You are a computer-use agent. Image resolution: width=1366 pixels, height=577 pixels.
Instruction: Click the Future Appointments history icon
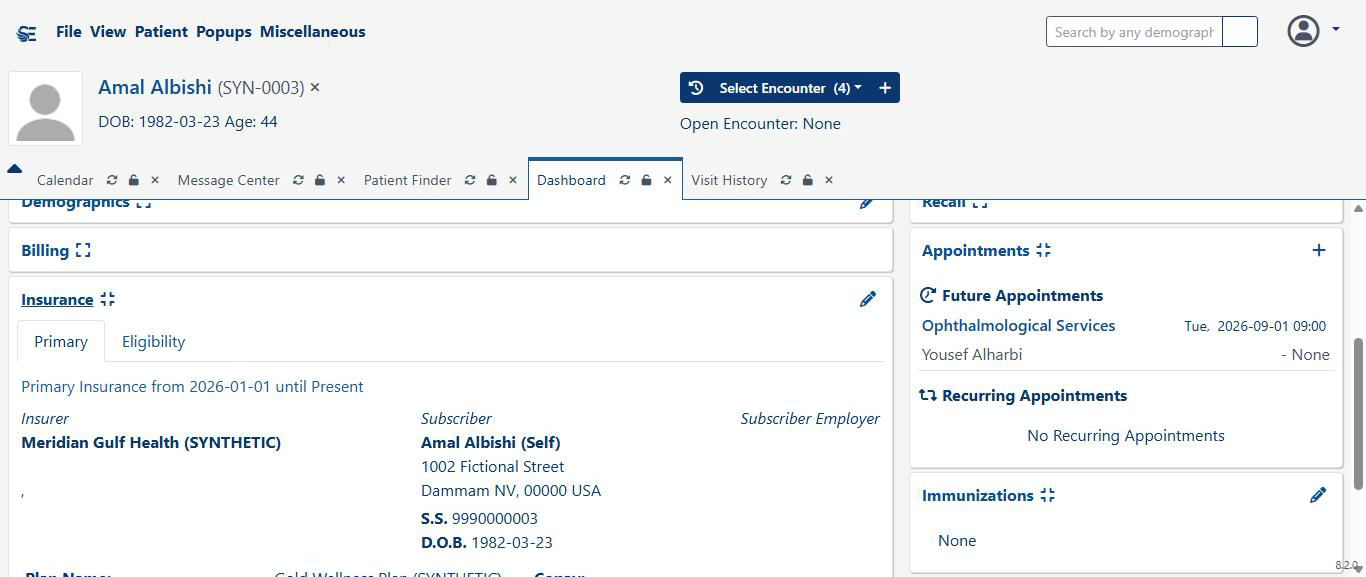pyautogui.click(x=928, y=296)
